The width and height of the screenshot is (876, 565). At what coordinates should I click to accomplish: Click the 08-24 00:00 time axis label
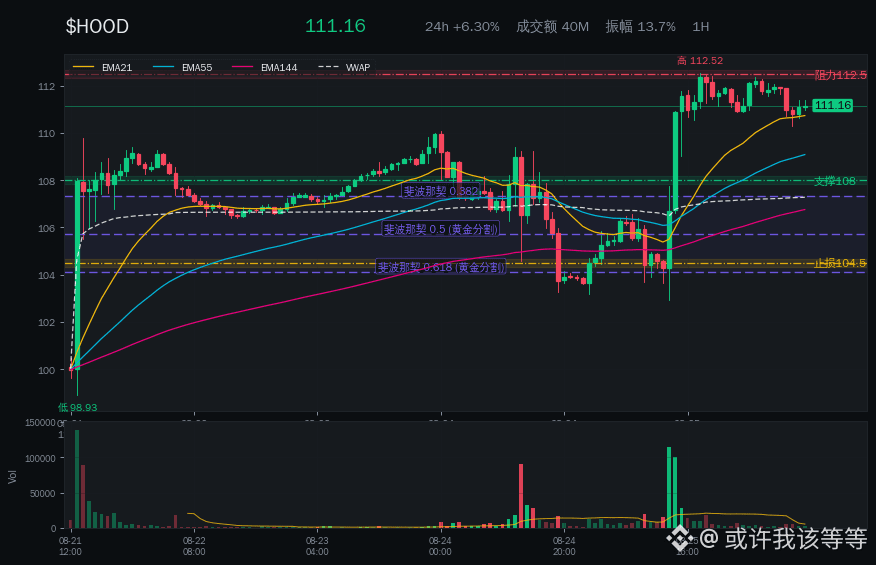click(x=440, y=546)
